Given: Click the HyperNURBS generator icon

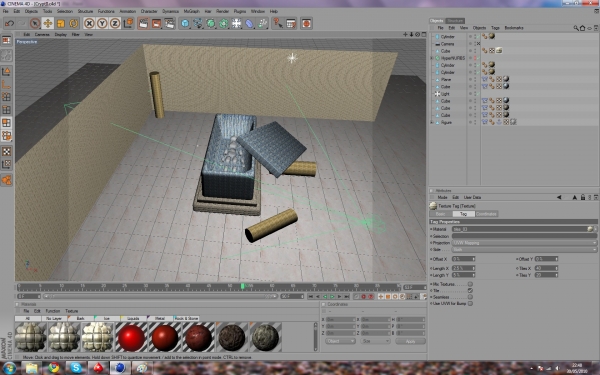Looking at the screenshot, I should click(211, 23).
